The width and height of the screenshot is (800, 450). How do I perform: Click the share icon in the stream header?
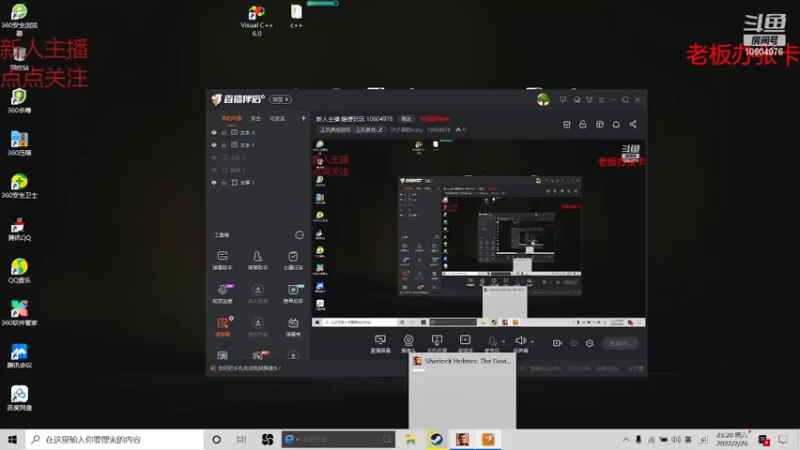click(x=633, y=124)
